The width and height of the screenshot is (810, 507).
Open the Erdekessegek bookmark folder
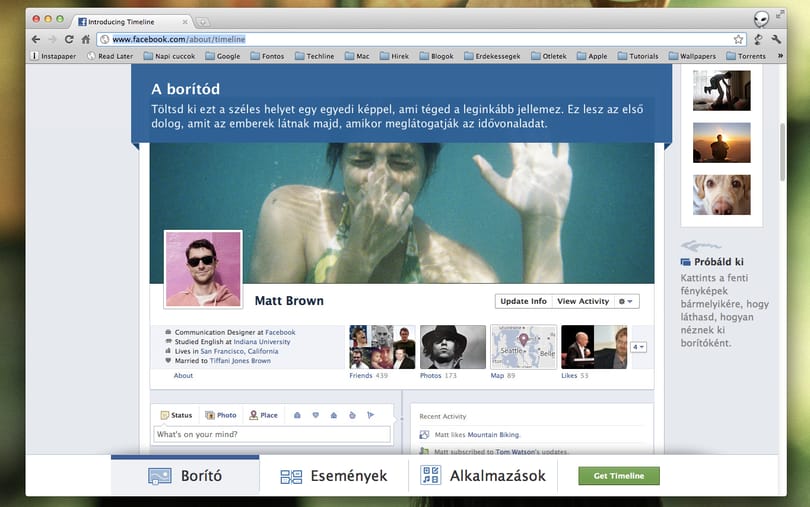tap(492, 56)
